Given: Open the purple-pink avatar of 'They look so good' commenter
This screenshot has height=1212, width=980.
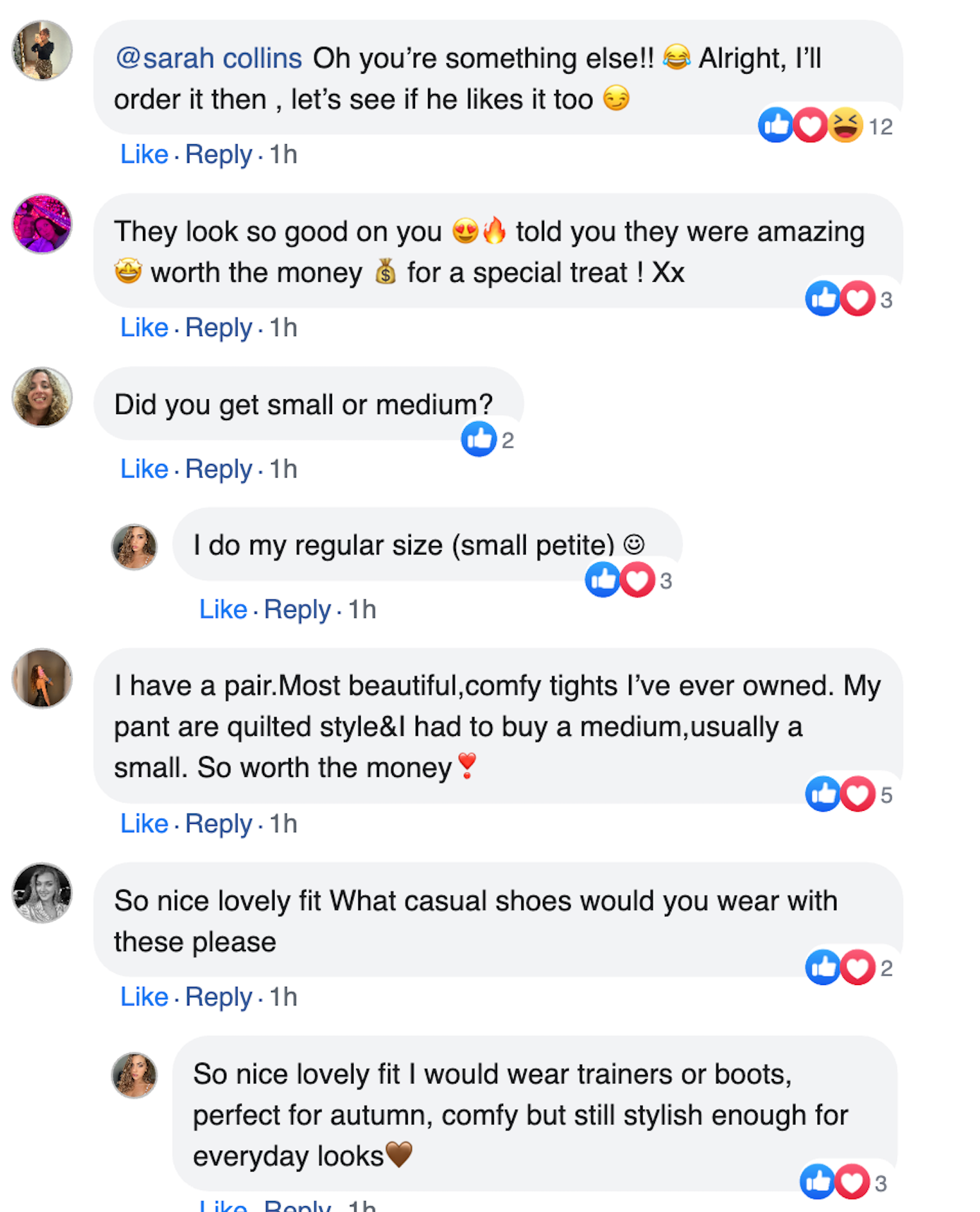Looking at the screenshot, I should (x=42, y=224).
